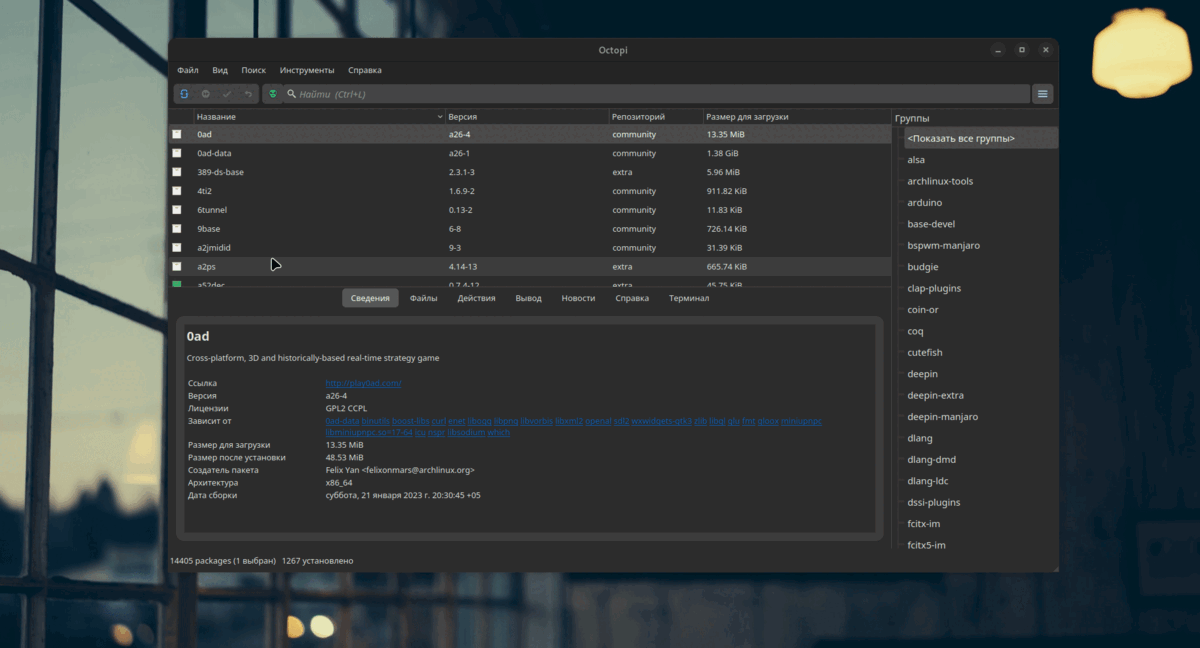
Task: Sort by Размер для загрузки column header
Action: pos(796,117)
